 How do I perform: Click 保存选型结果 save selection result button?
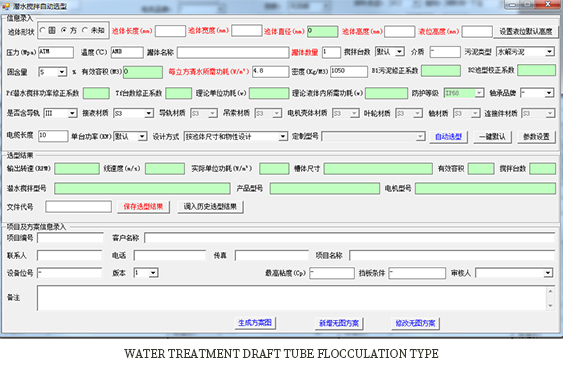click(x=143, y=207)
